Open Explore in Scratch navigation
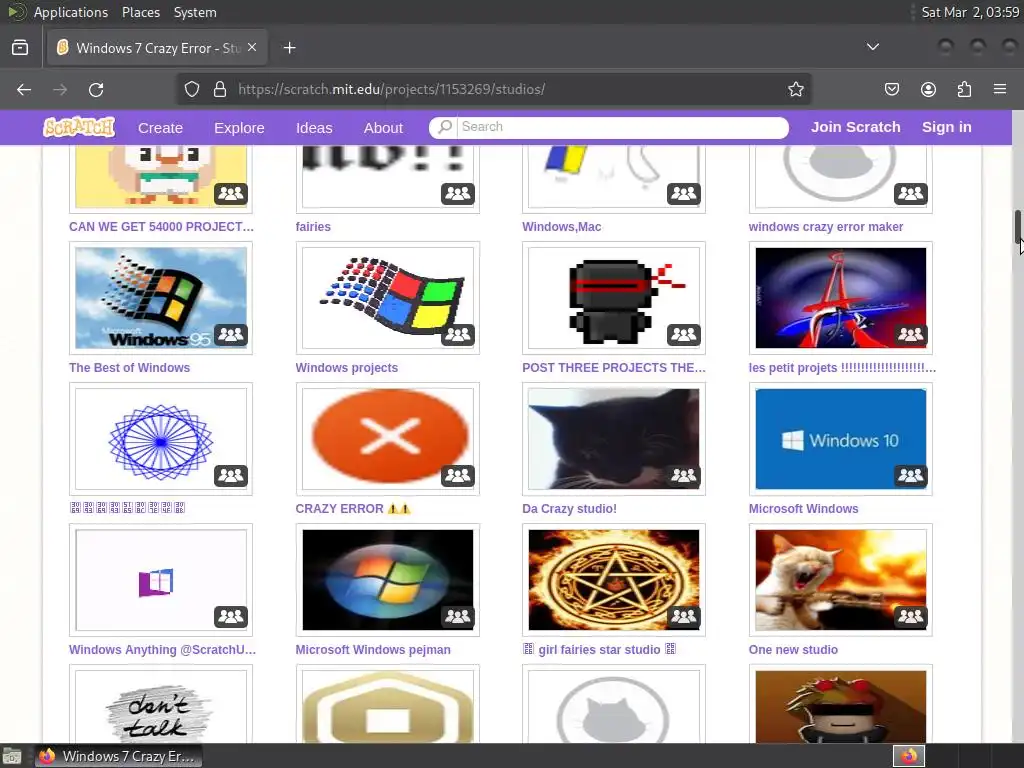 pyautogui.click(x=239, y=127)
